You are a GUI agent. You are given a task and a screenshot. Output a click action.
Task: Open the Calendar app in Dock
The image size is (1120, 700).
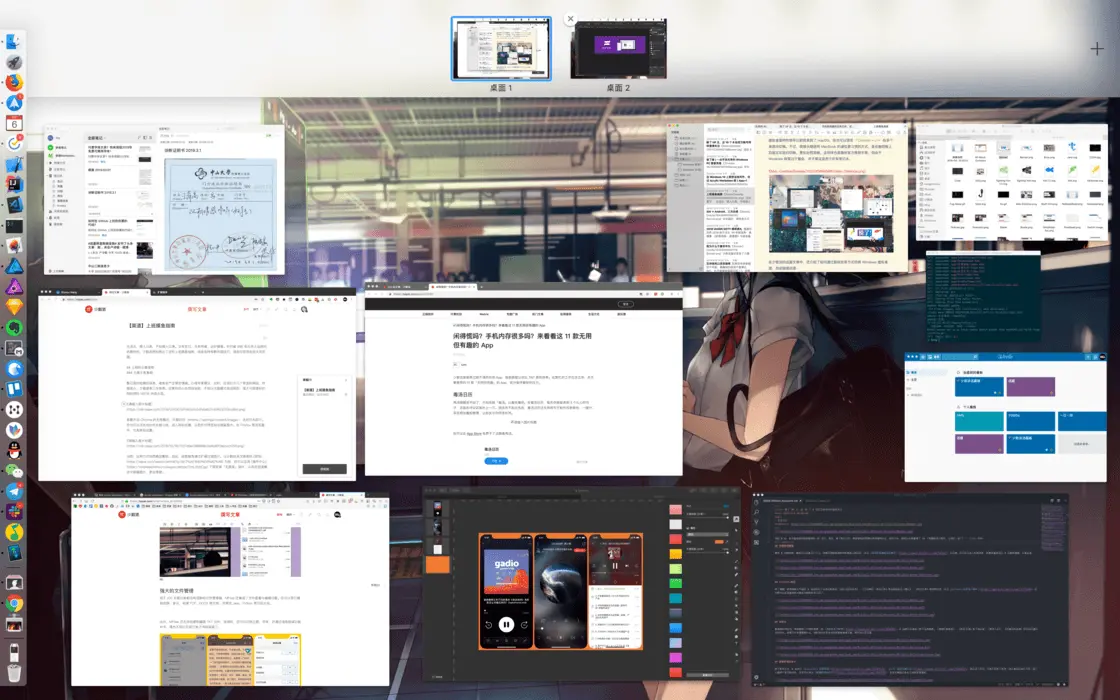(14, 124)
